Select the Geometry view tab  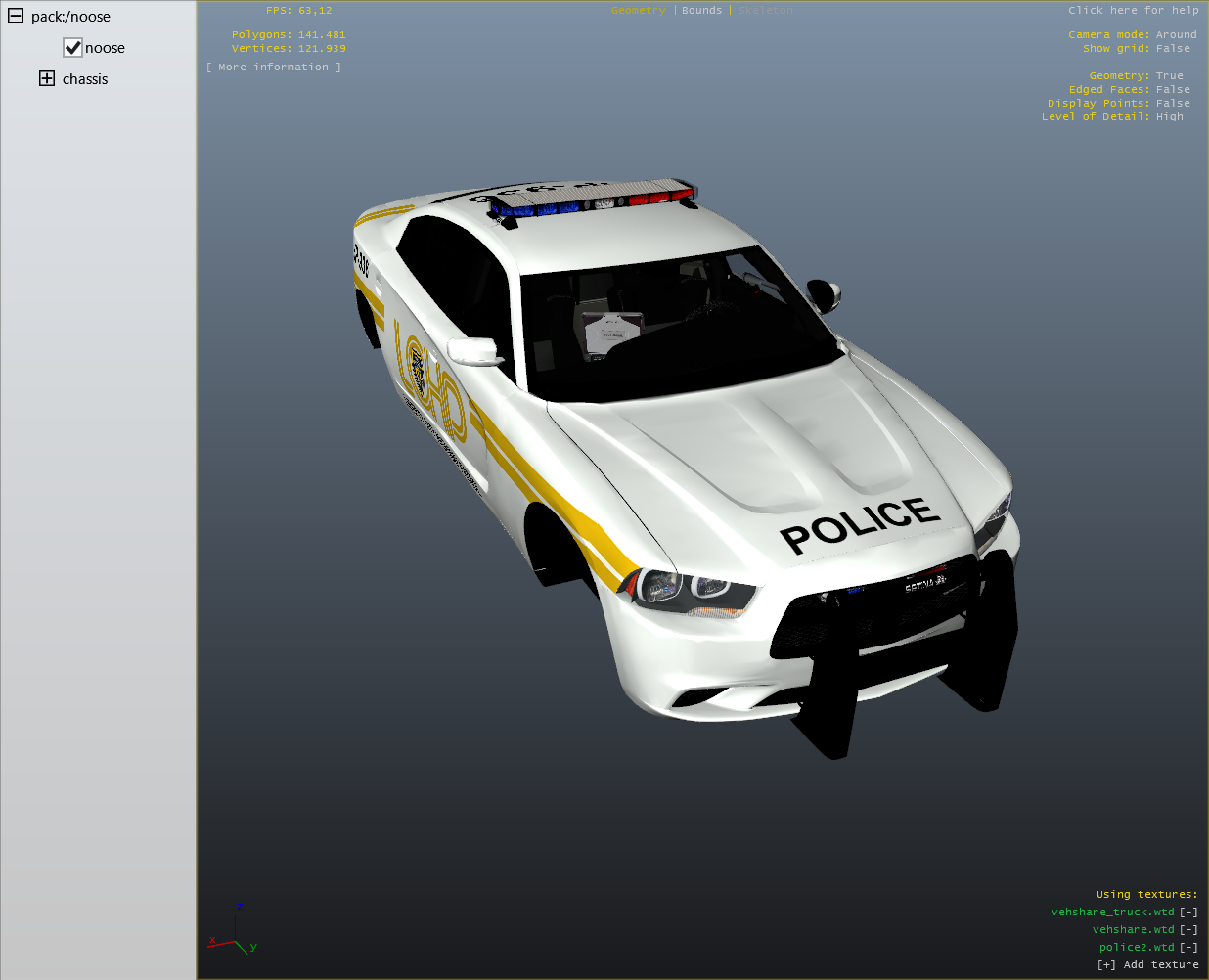(638, 11)
